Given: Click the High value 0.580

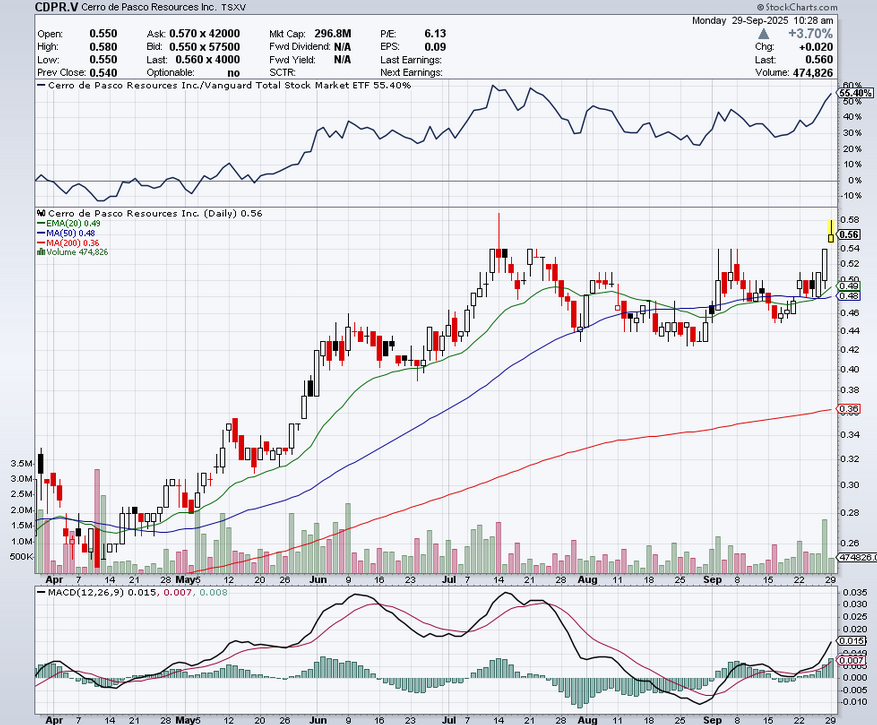Looking at the screenshot, I should tap(103, 47).
